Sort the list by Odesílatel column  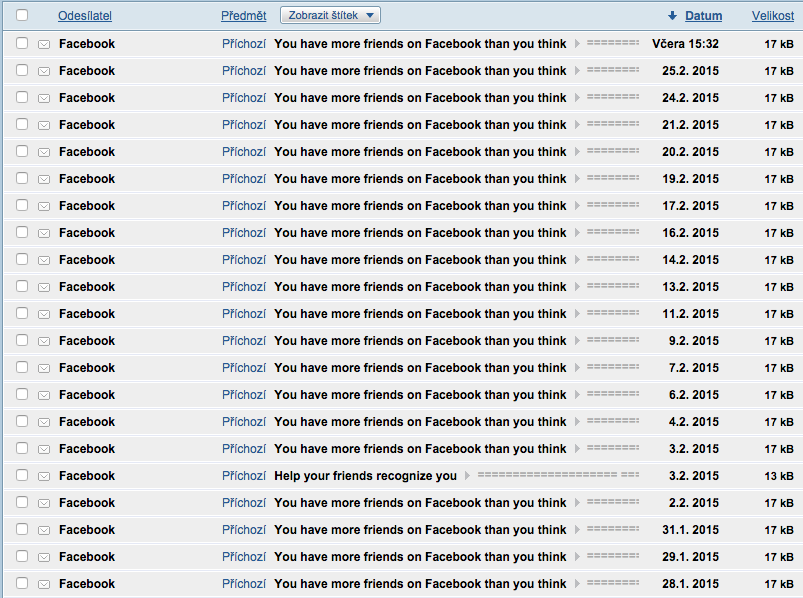point(85,16)
